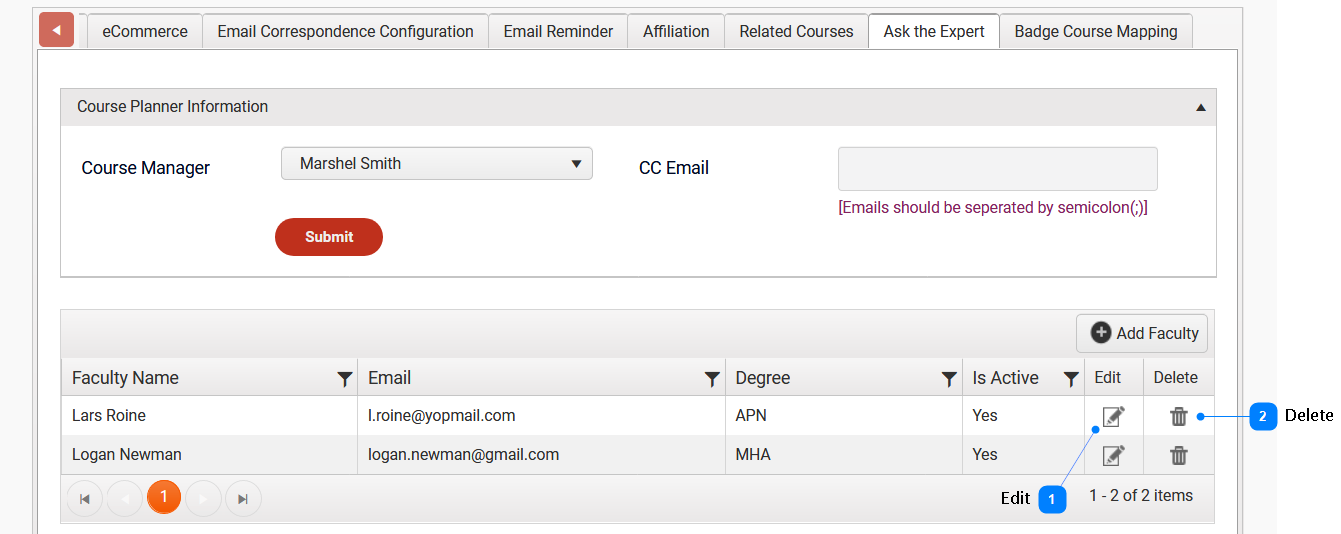Viewport: 1341px width, 534px height.
Task: Open the Email column filter
Action: tap(712, 379)
